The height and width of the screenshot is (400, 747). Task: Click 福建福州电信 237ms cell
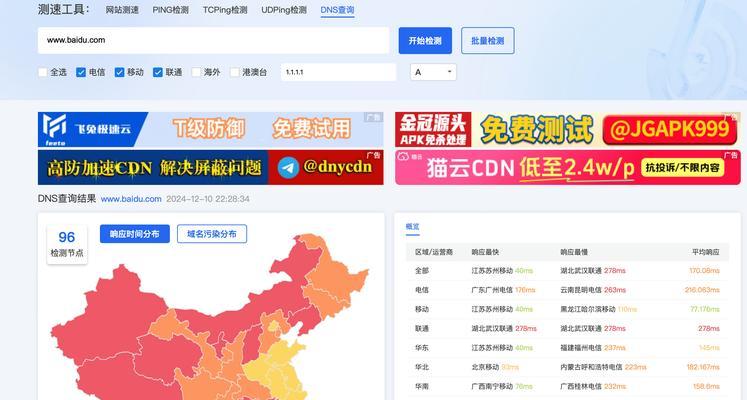(x=593, y=348)
